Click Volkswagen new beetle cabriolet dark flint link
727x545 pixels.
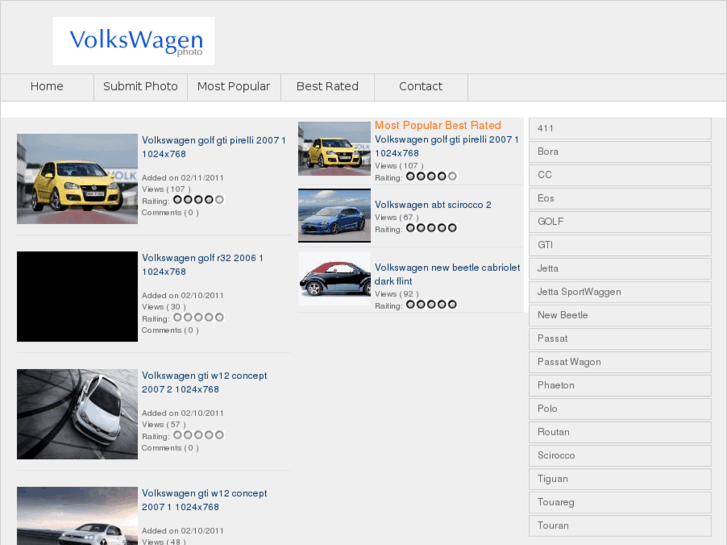pos(447,275)
